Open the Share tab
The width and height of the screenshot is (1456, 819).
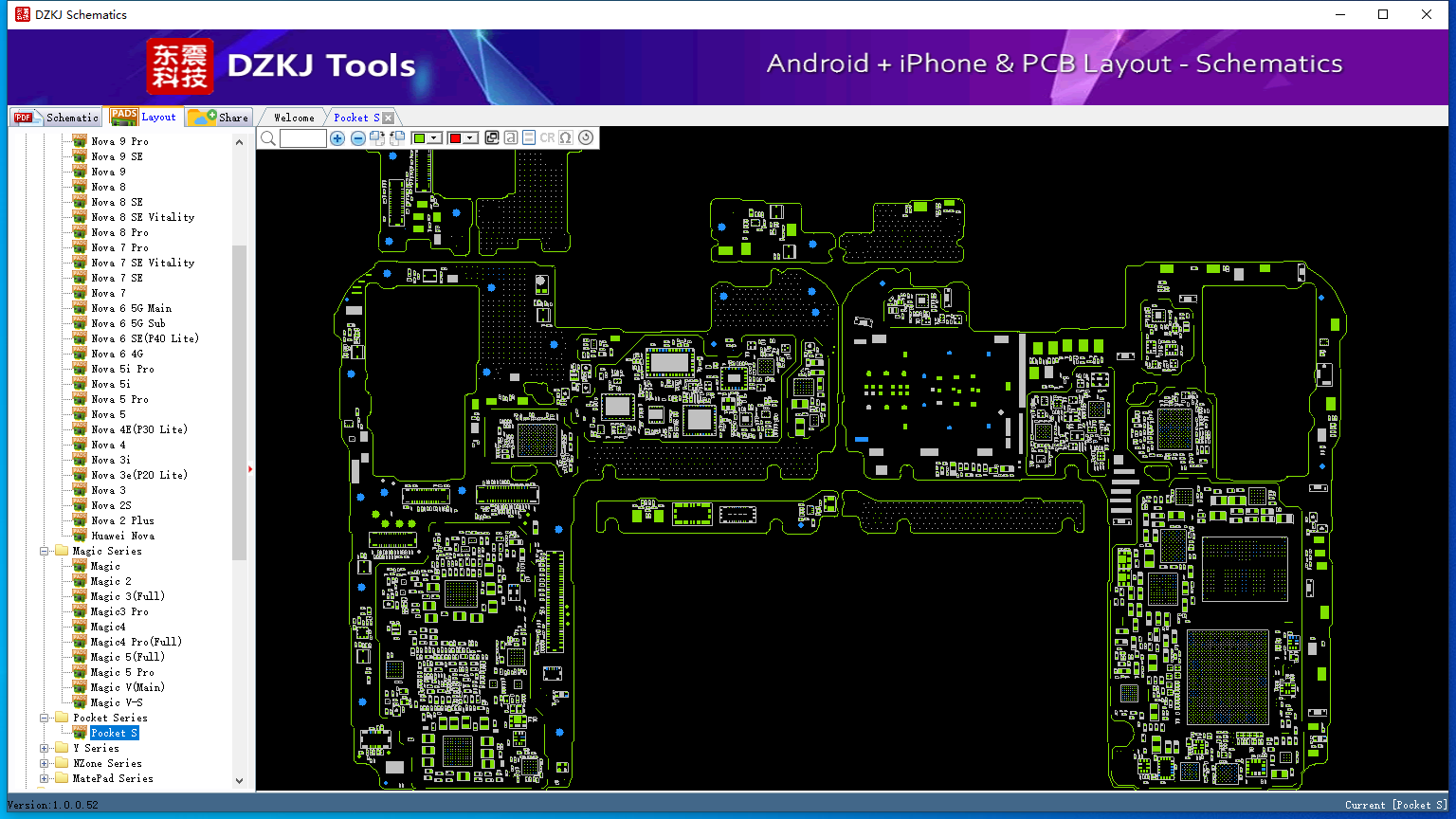218,118
